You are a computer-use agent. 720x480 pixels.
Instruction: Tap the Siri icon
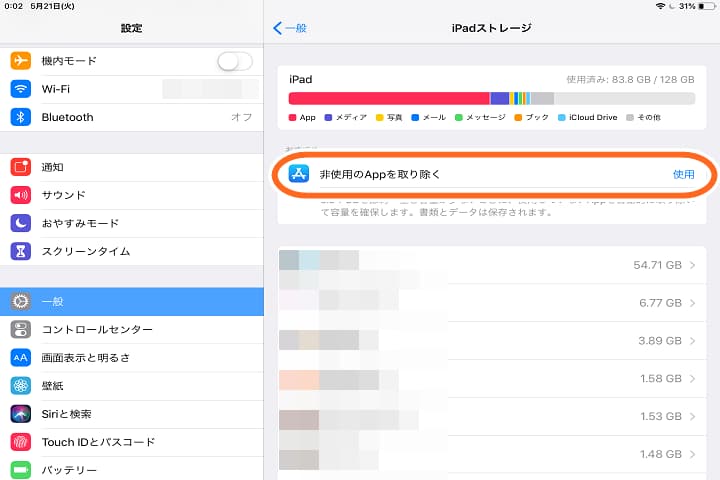21,414
